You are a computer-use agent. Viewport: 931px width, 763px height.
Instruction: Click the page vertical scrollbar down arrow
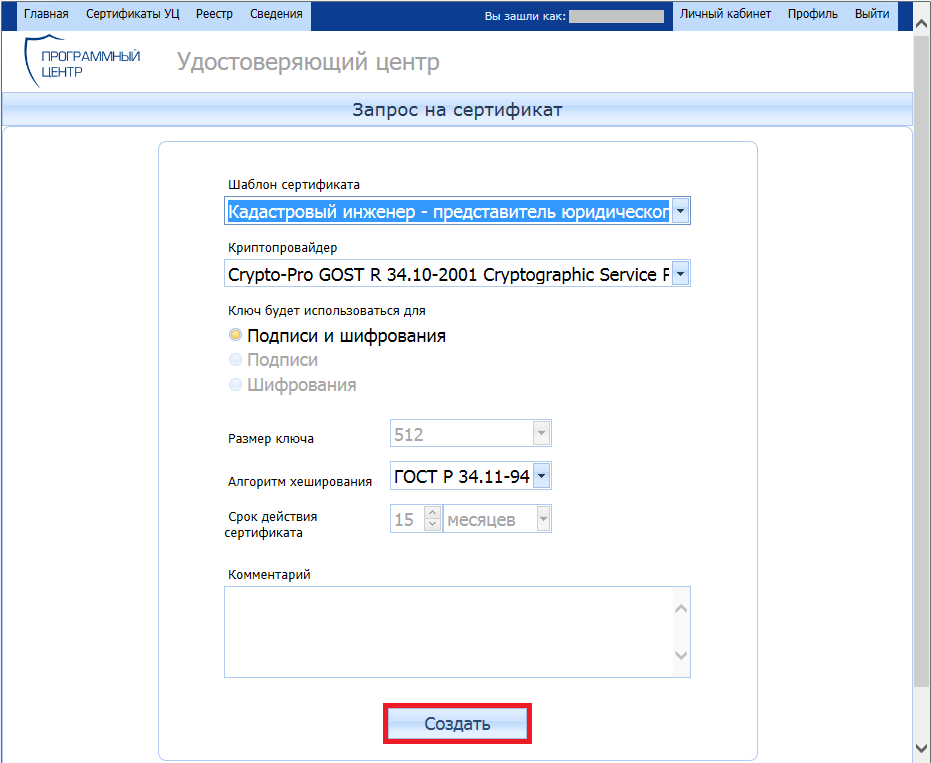(921, 749)
